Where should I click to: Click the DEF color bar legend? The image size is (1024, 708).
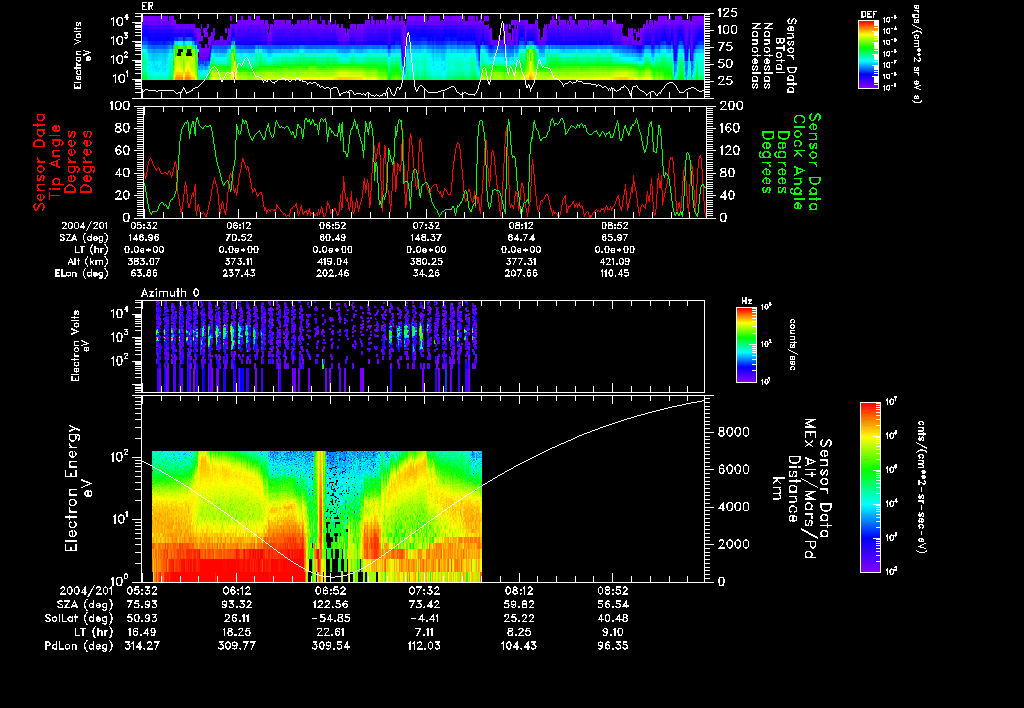coord(868,54)
